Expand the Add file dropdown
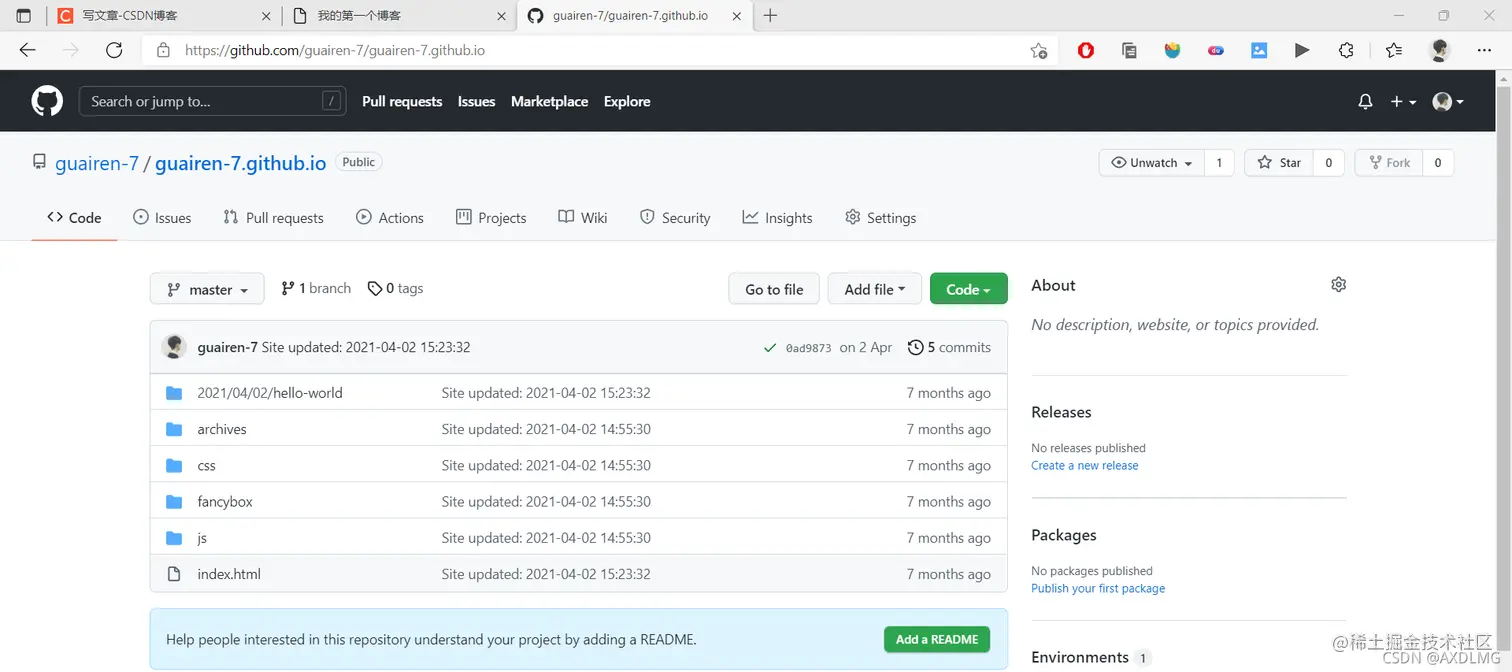The image size is (1512, 672). click(875, 289)
